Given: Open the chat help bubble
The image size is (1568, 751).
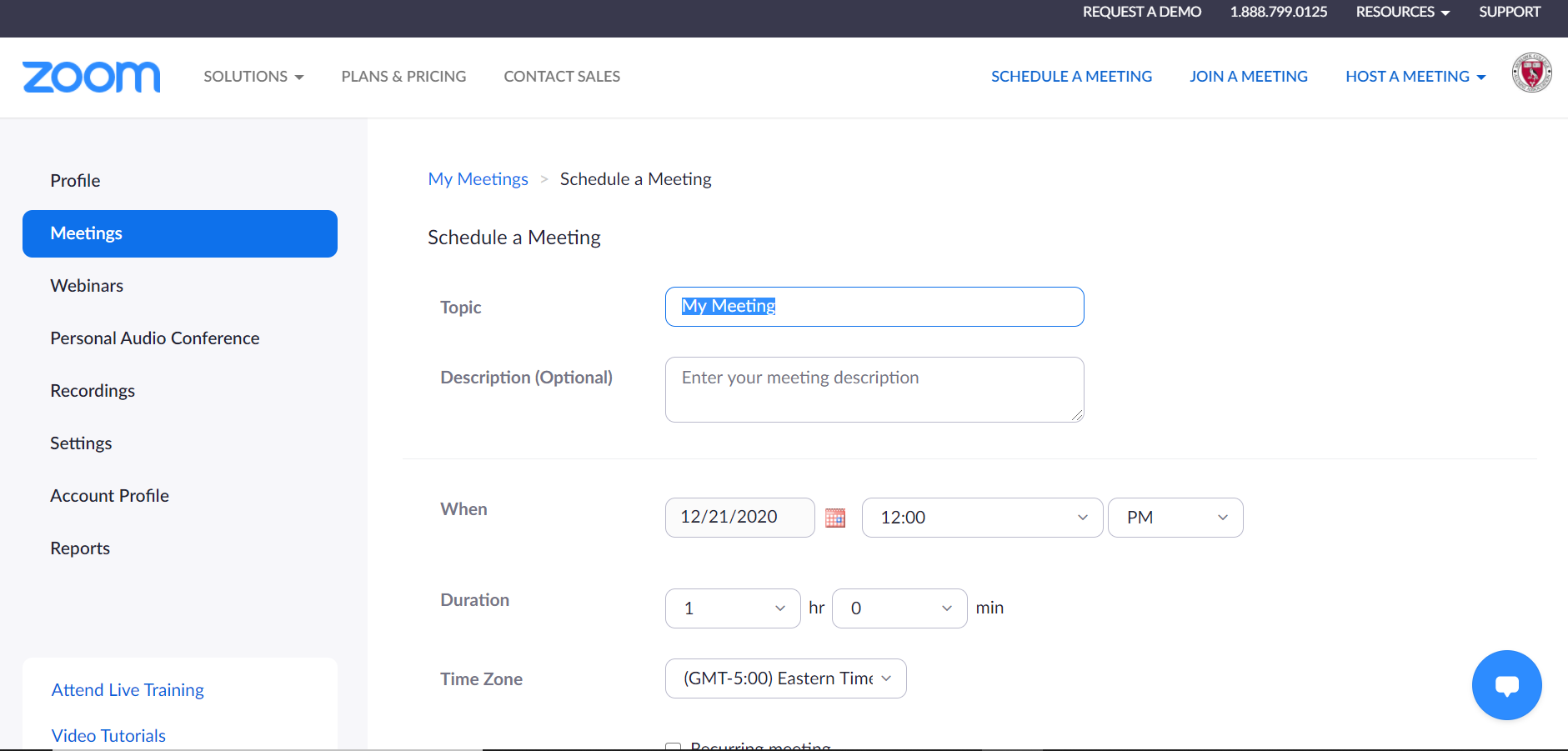Looking at the screenshot, I should [x=1506, y=685].
